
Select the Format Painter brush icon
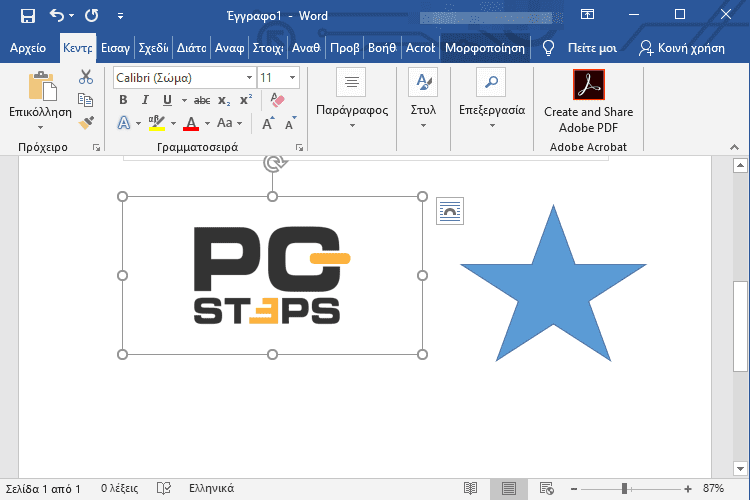point(86,123)
